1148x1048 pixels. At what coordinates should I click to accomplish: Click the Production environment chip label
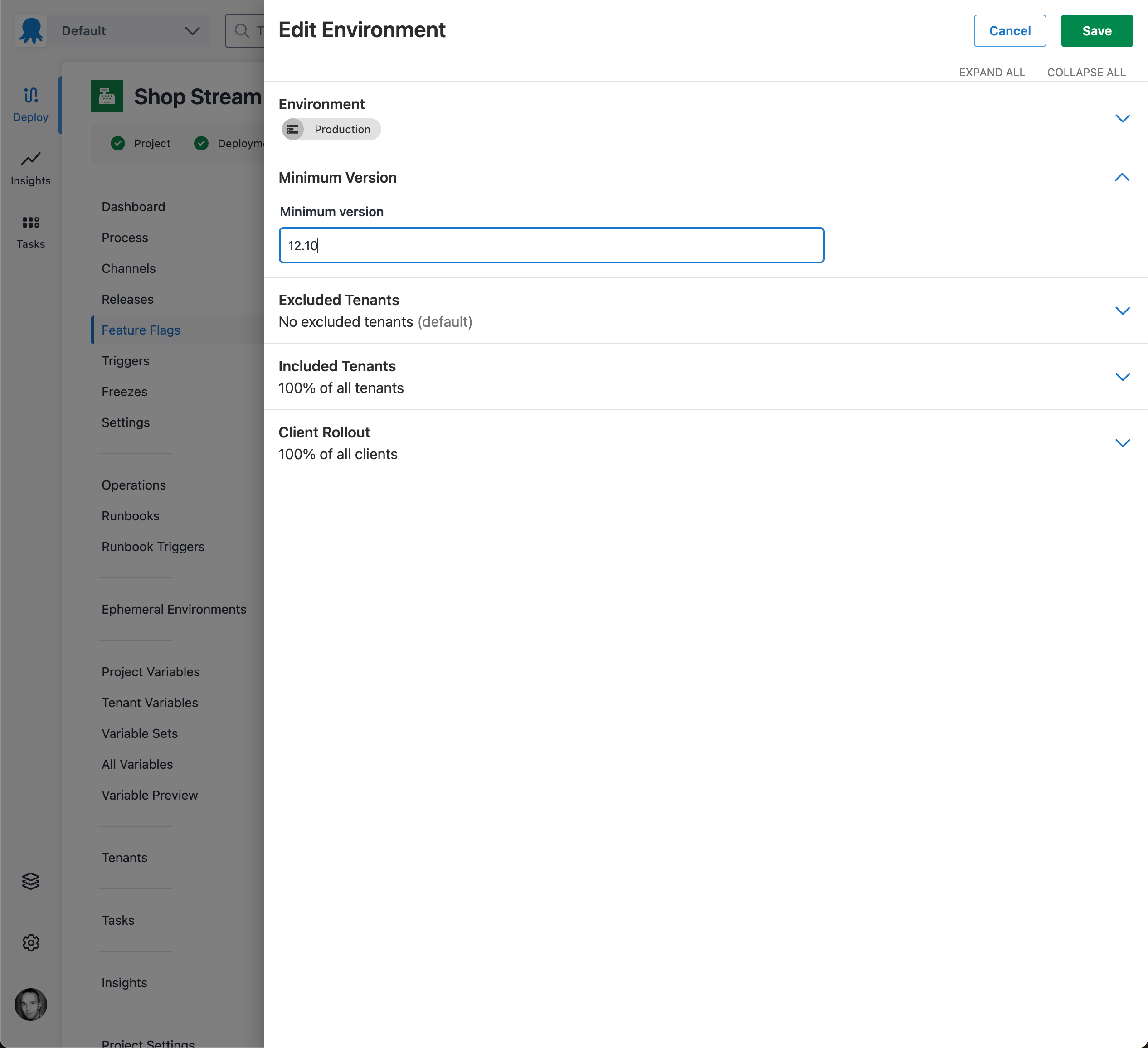coord(342,129)
